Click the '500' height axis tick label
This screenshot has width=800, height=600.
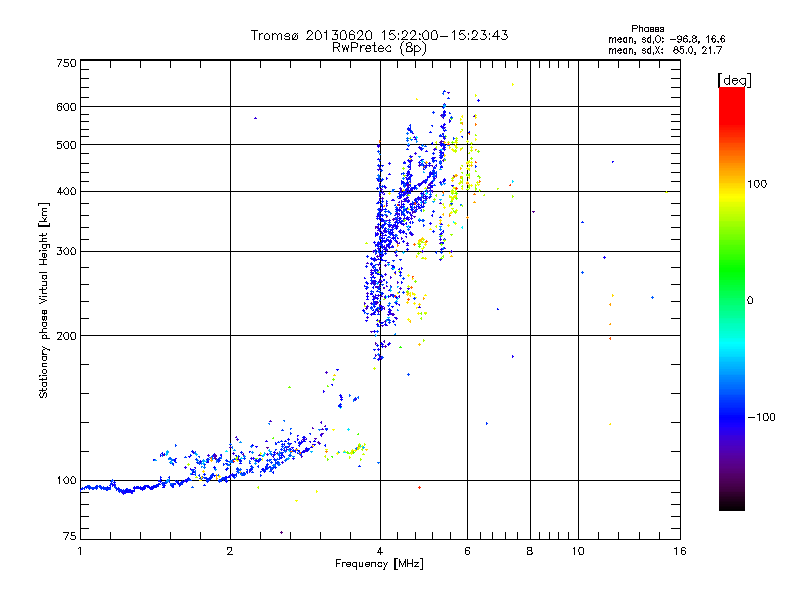pyautogui.click(x=66, y=145)
